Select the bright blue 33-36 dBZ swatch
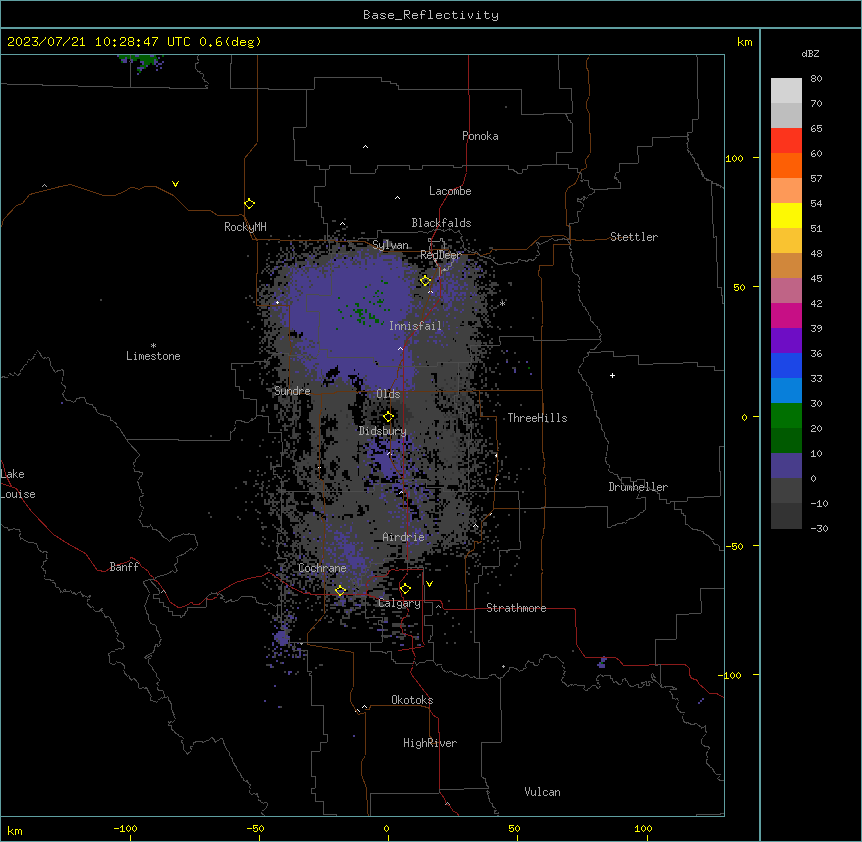Screen dimensions: 862x842 [786, 365]
